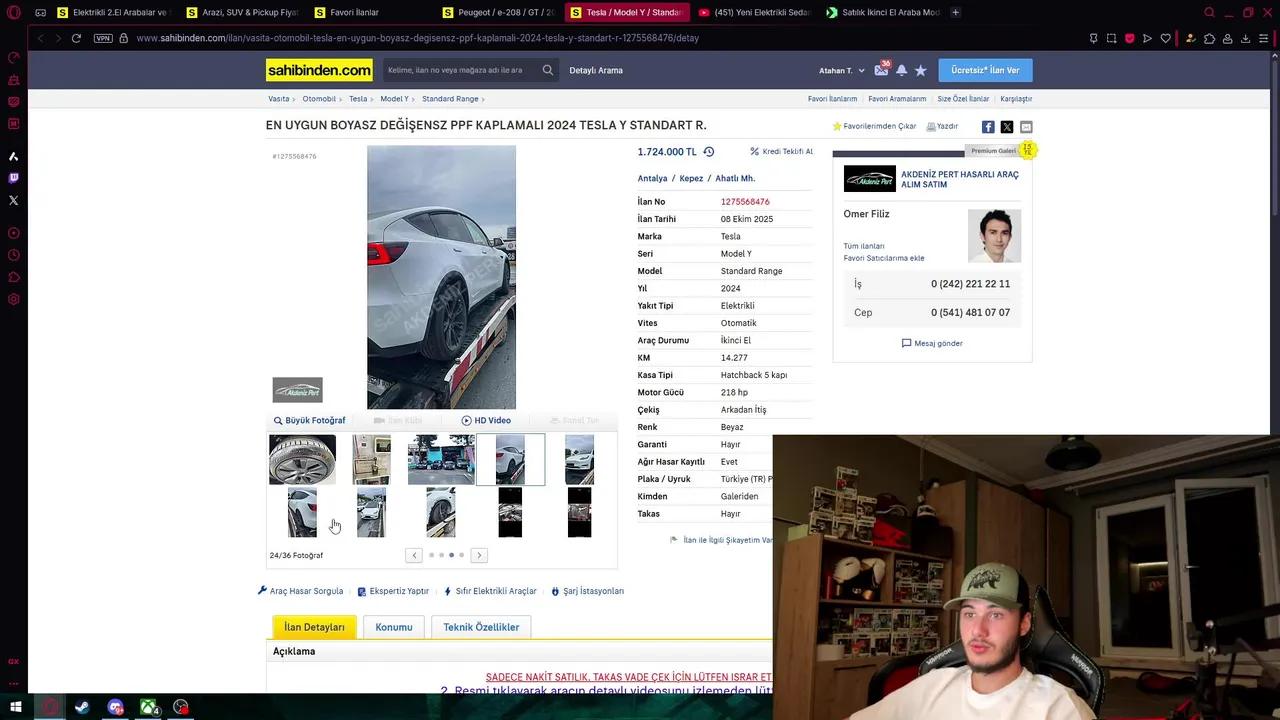Click the listing number 1275568476
The image size is (1280, 720).
coord(745,202)
